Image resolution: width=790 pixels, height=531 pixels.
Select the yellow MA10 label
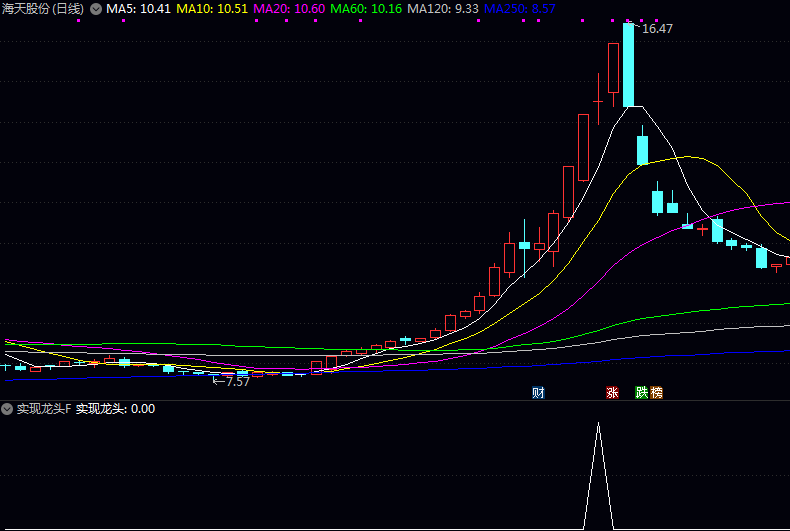[212, 9]
